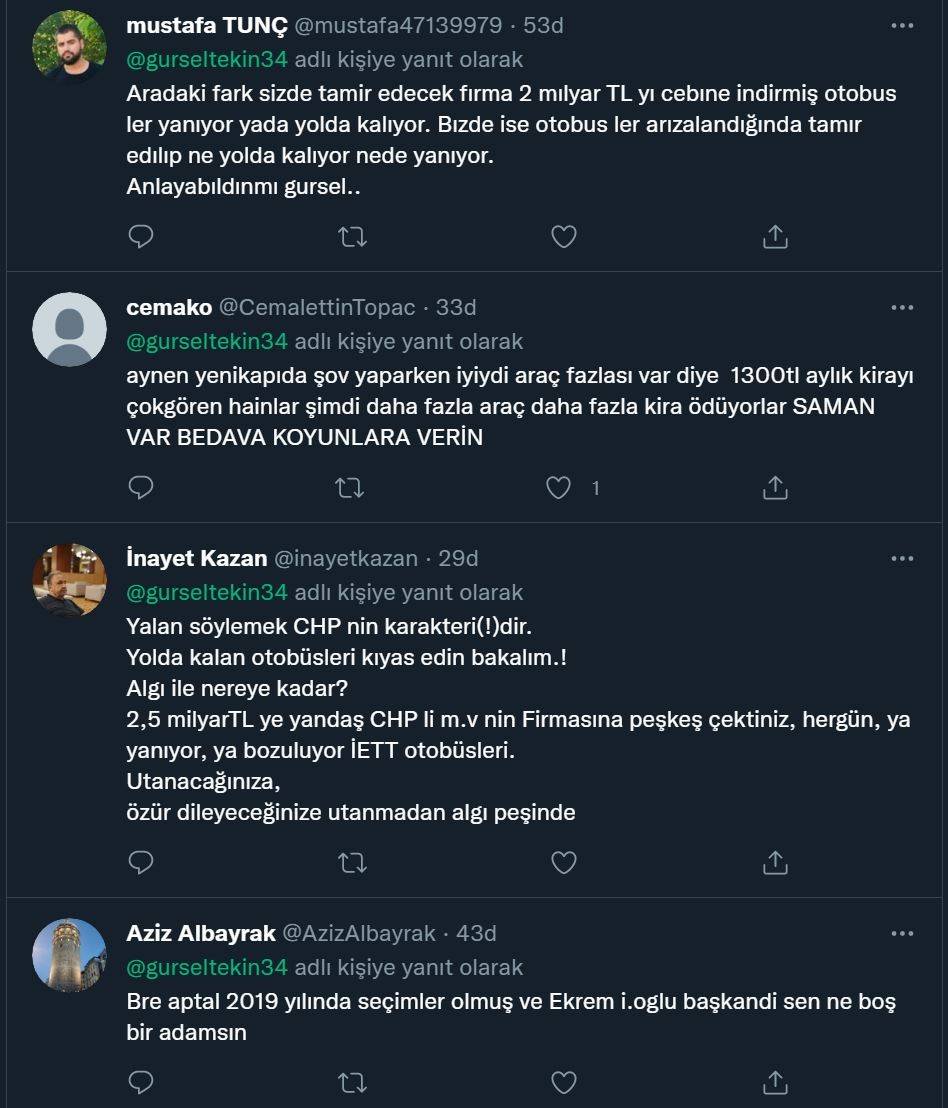This screenshot has height=1108, width=948.
Task: Reply to Aziz Albayrak's tweet
Action: [142, 1082]
